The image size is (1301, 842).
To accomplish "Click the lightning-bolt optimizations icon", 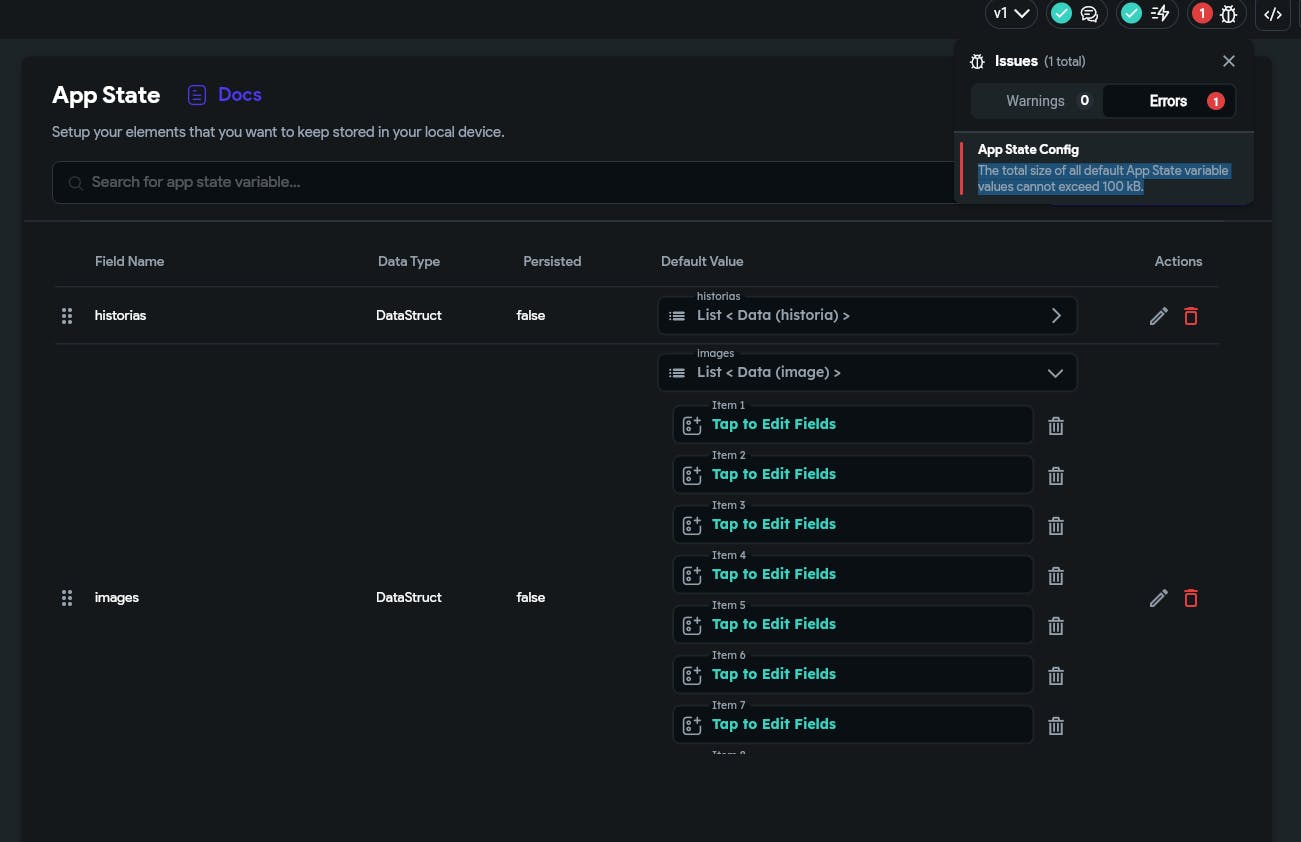I will (x=1160, y=14).
